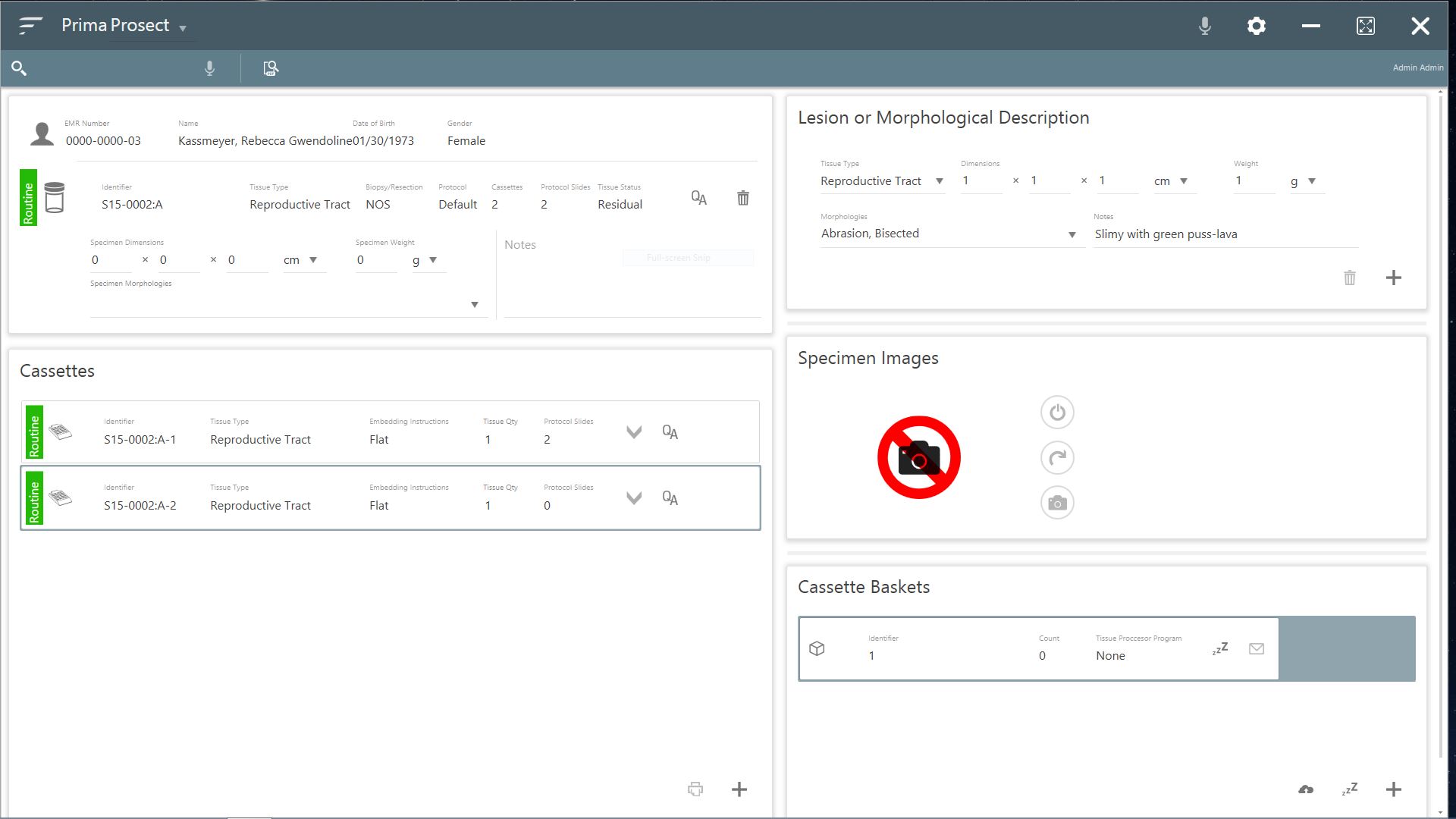Click the no-camera specimen image placeholder
The image size is (1456, 819).
[x=919, y=457]
